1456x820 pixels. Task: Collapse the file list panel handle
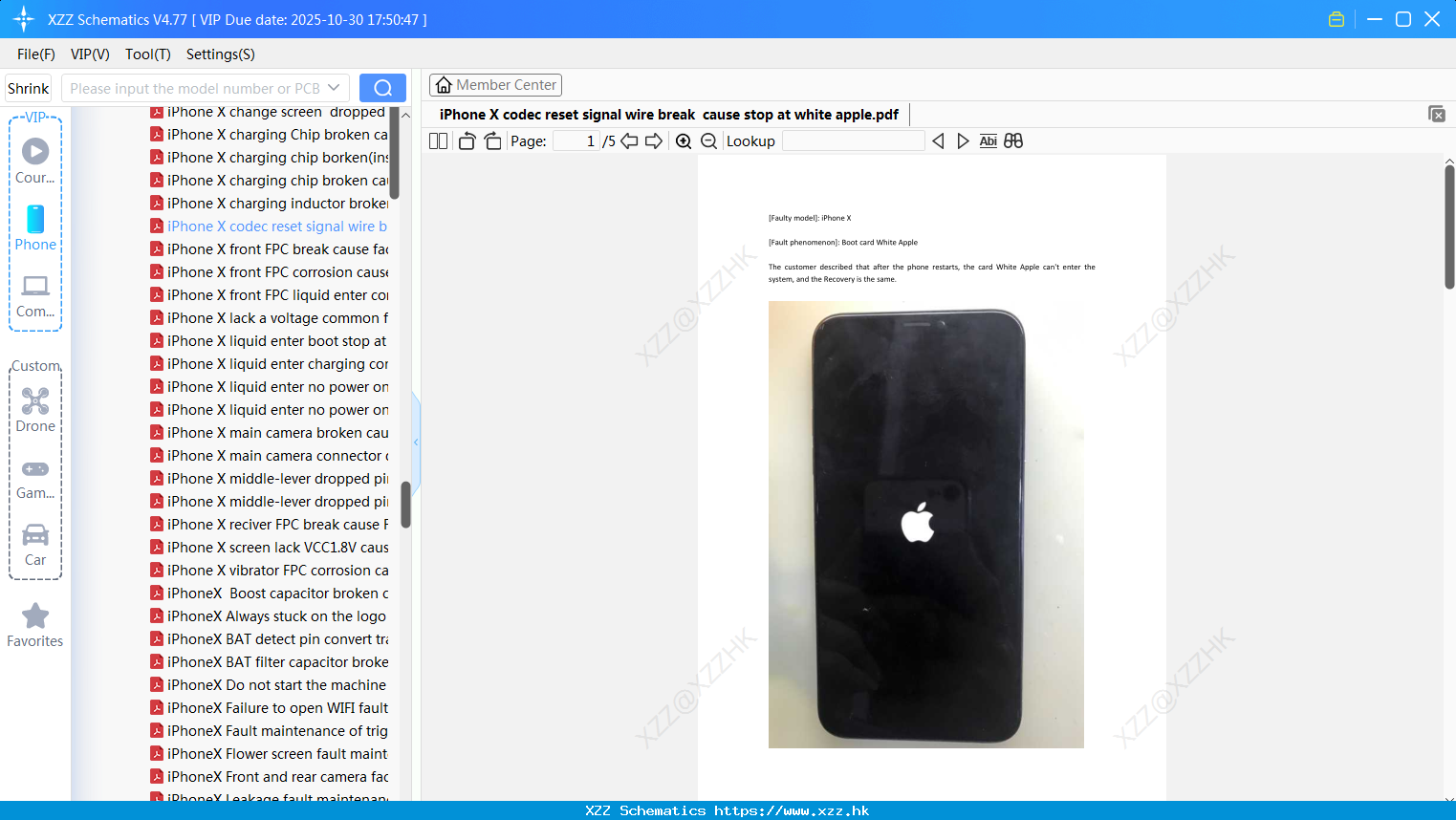(x=416, y=442)
